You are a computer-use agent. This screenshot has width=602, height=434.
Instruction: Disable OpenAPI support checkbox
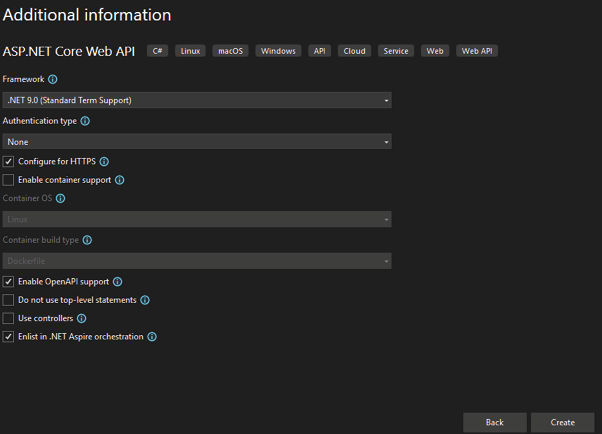pyautogui.click(x=9, y=282)
